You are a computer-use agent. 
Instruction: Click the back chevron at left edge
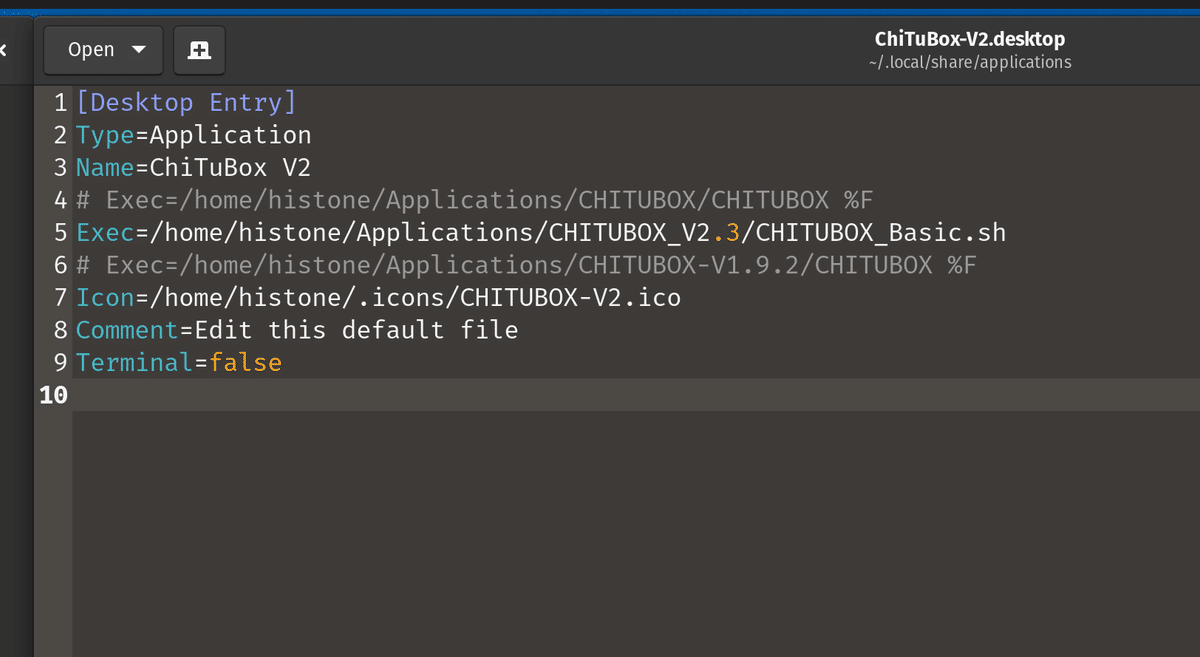coord(4,50)
